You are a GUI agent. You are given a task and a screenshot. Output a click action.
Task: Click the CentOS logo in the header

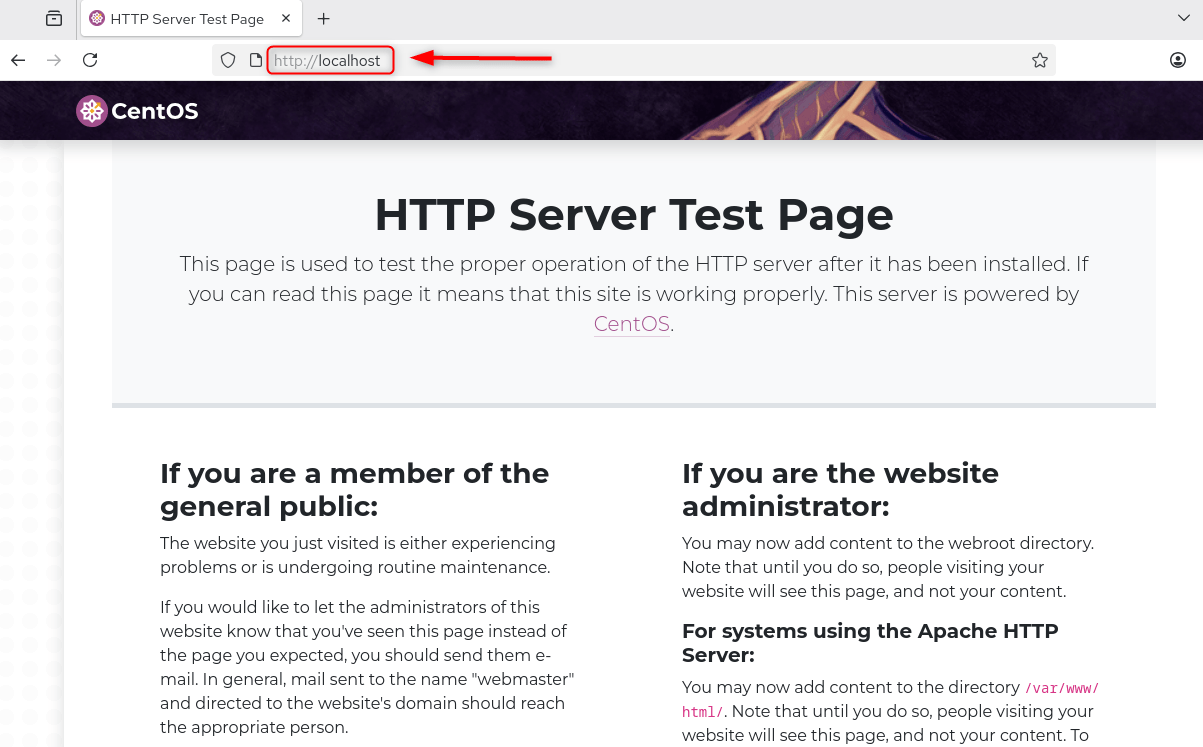pyautogui.click(x=92, y=110)
